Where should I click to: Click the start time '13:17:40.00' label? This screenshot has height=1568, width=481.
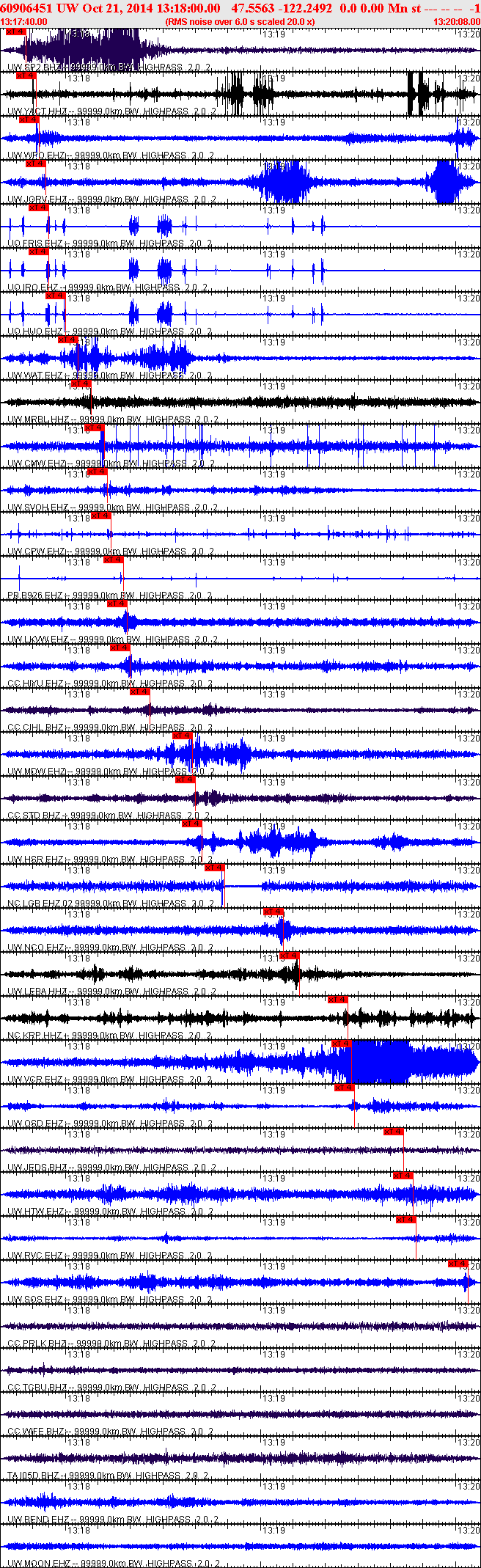24,22
